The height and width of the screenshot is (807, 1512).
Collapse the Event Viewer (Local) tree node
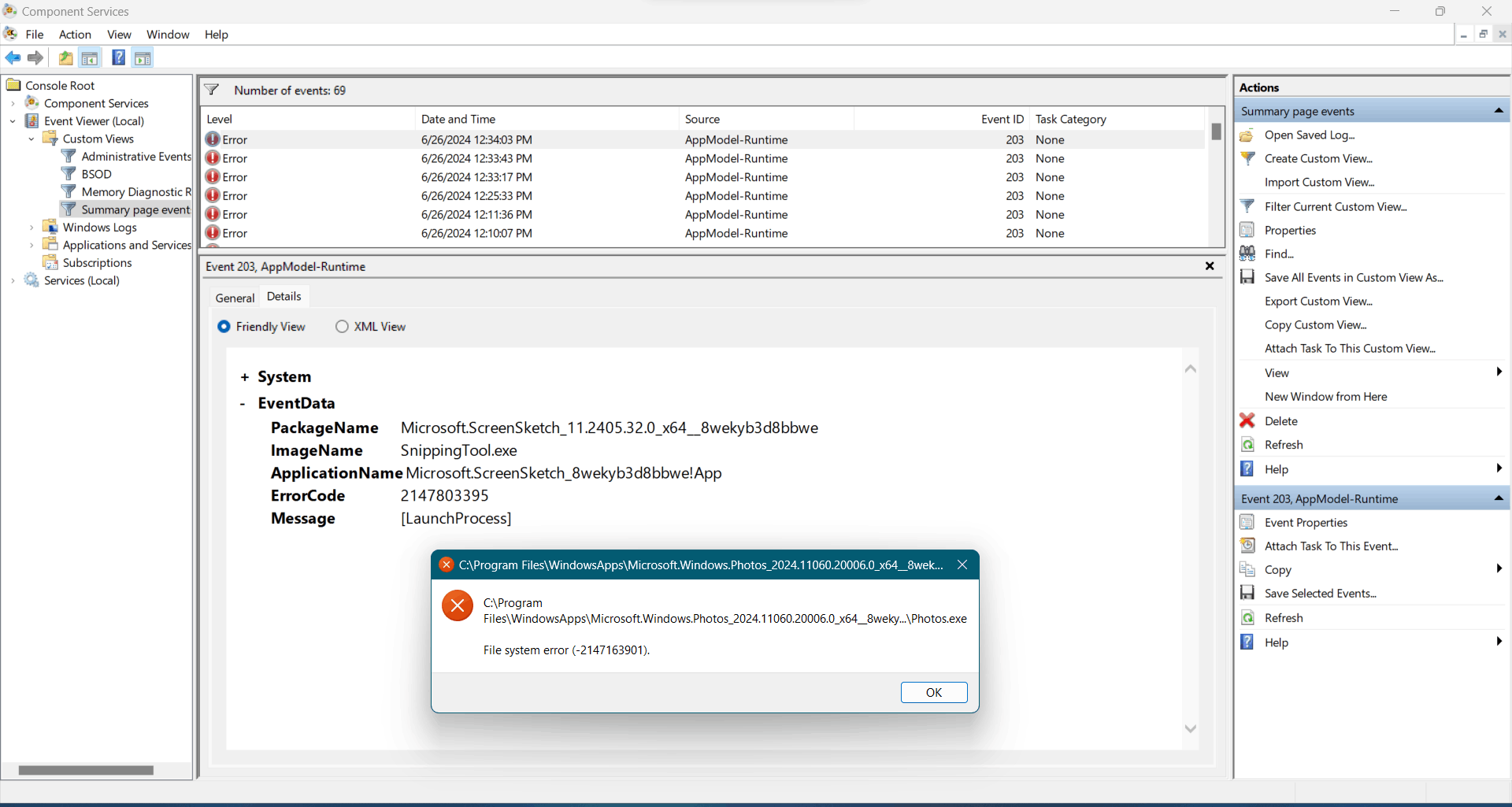tap(13, 121)
